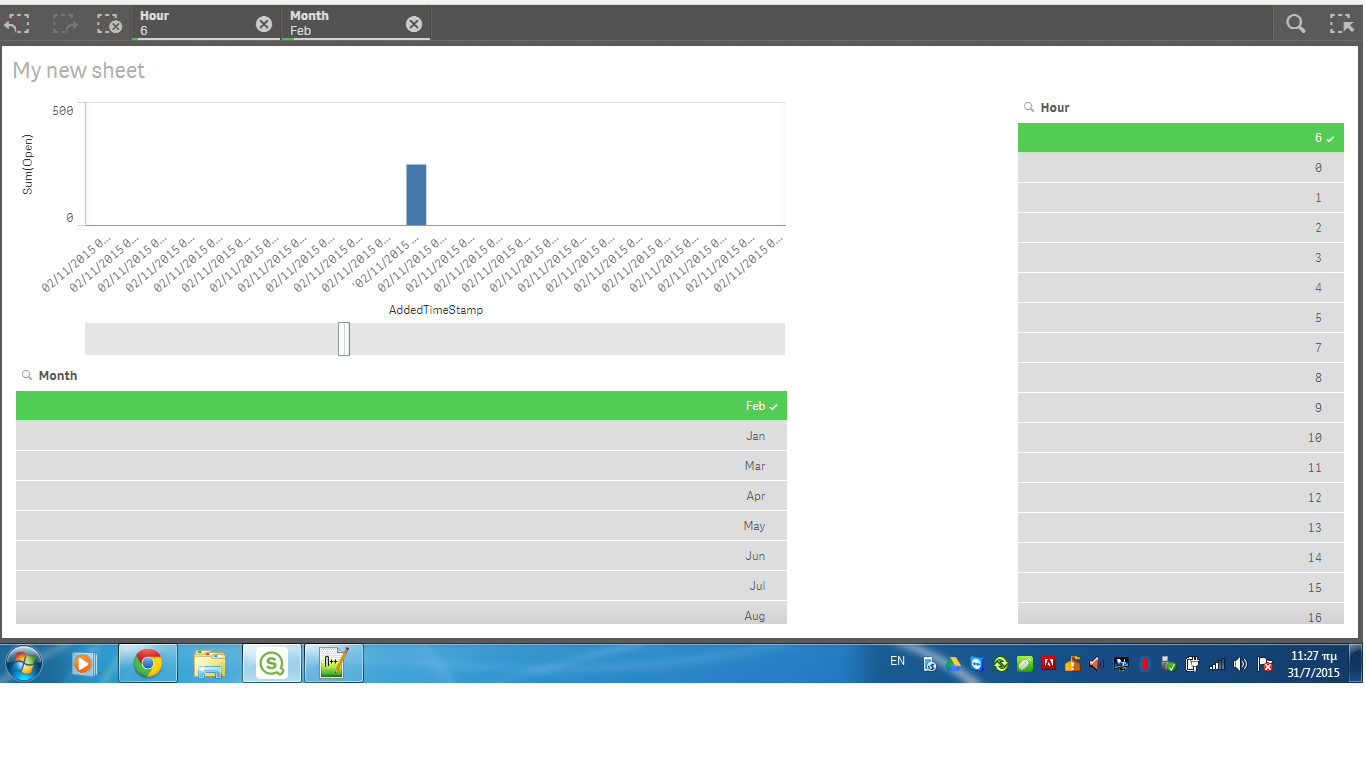Screen dimensions: 1366x768
Task: Select hour 0 in the Hour list
Action: coord(1181,168)
